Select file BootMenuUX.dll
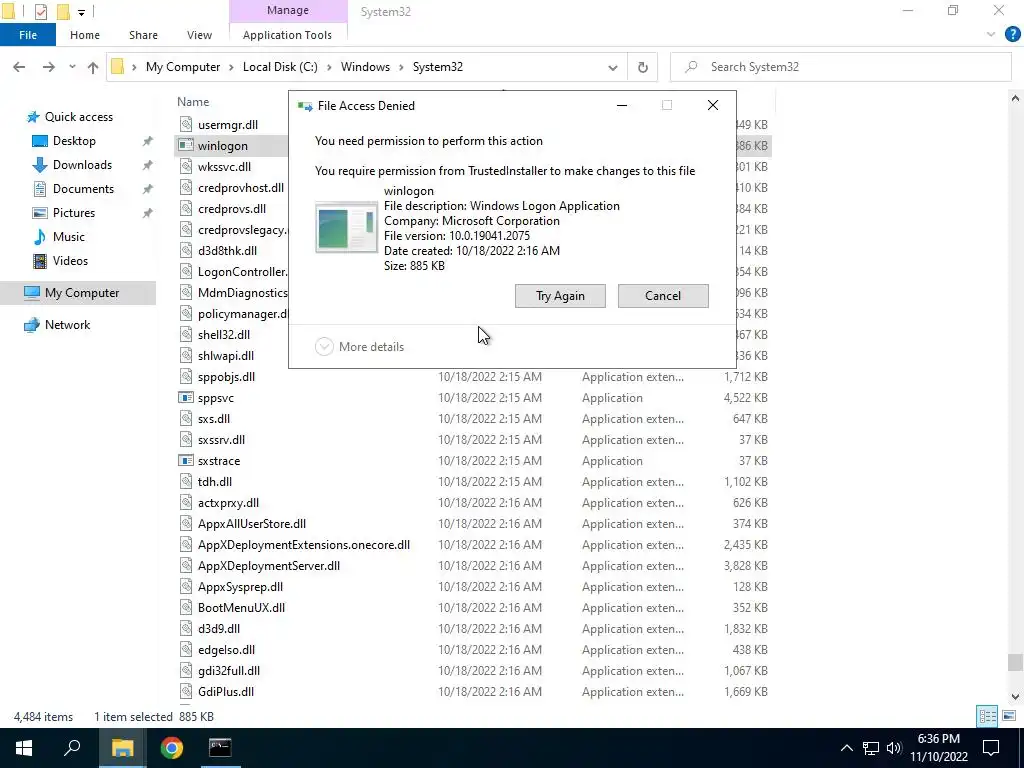This screenshot has width=1024, height=768. [241, 607]
